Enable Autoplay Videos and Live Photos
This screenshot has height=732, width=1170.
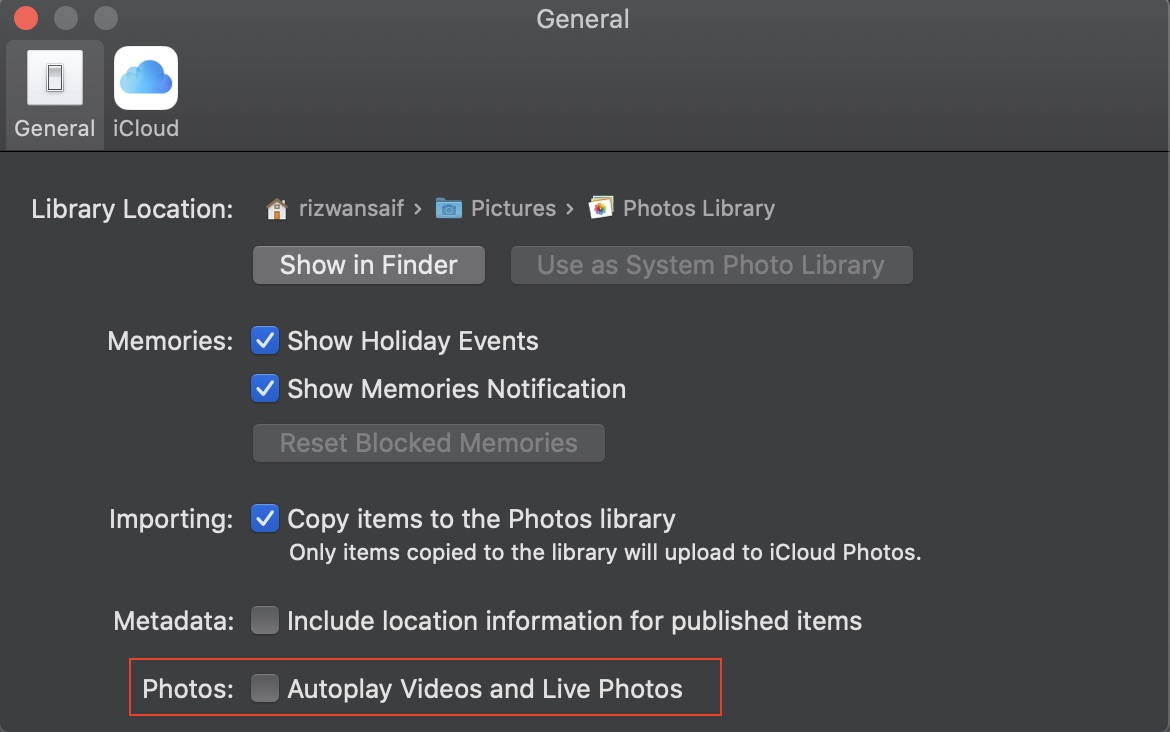pyautogui.click(x=265, y=688)
